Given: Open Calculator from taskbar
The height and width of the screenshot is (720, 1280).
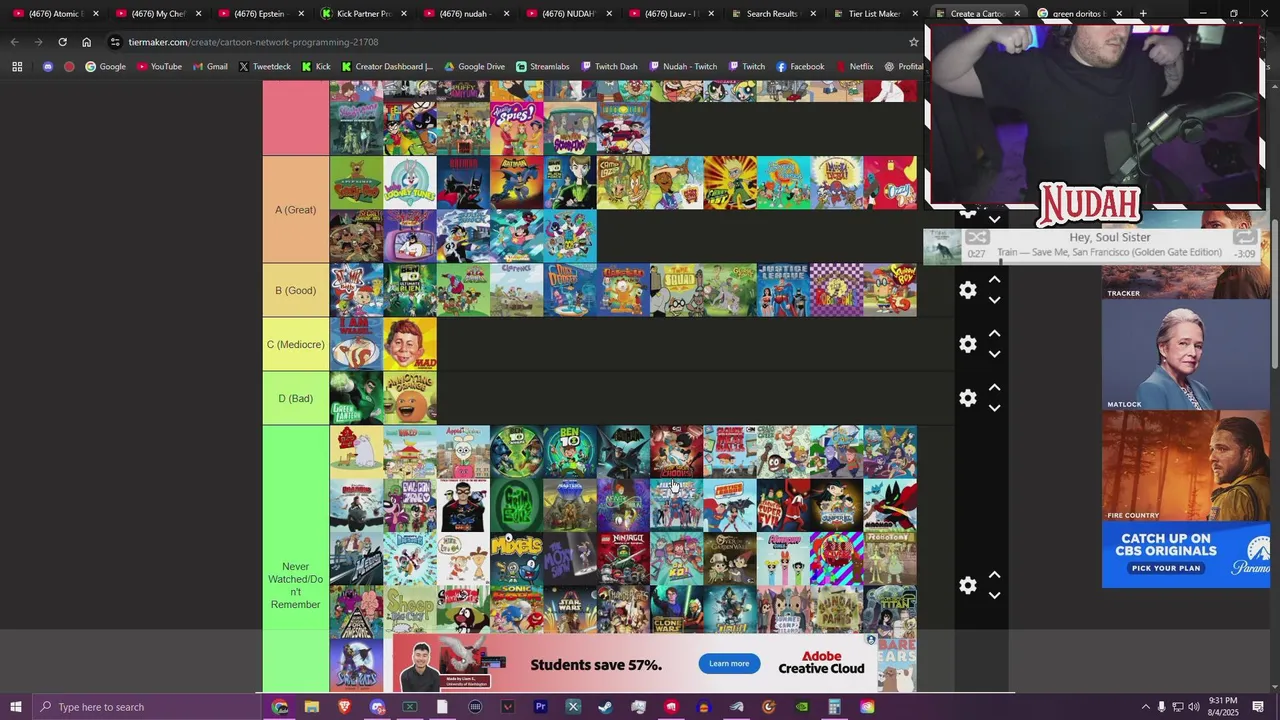Looking at the screenshot, I should 834,707.
